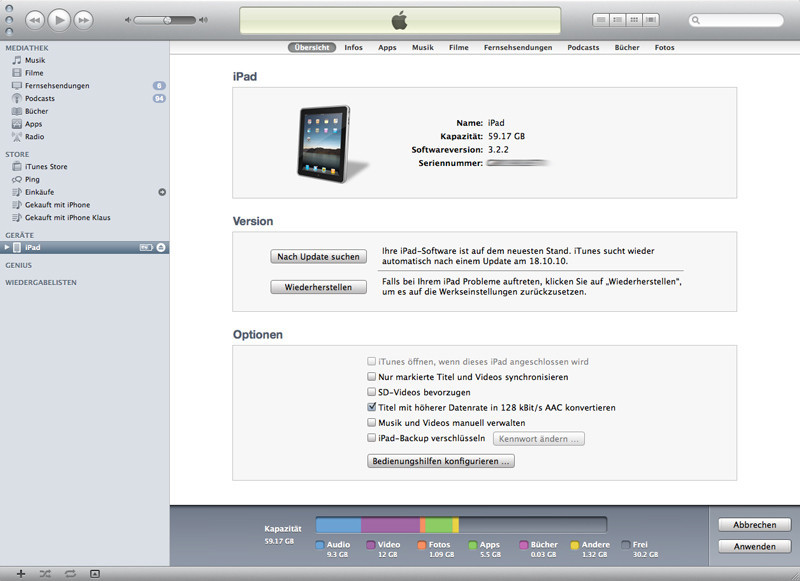800x581 pixels.
Task: Switch to the Podcasts tab
Action: (x=583, y=47)
